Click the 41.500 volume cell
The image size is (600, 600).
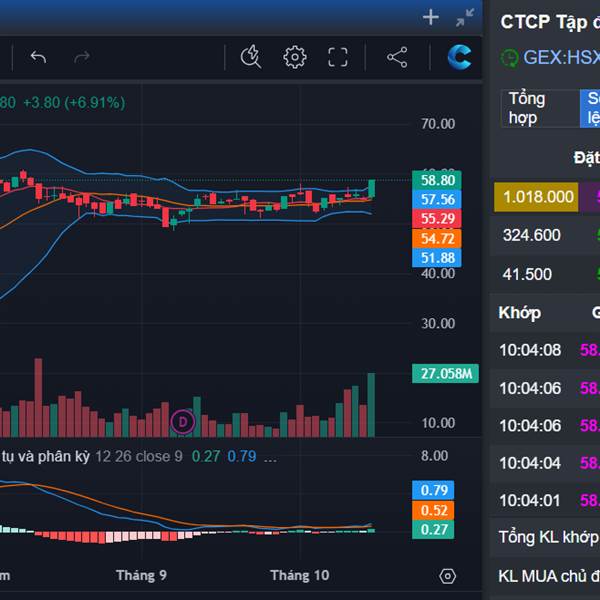pyautogui.click(x=527, y=274)
